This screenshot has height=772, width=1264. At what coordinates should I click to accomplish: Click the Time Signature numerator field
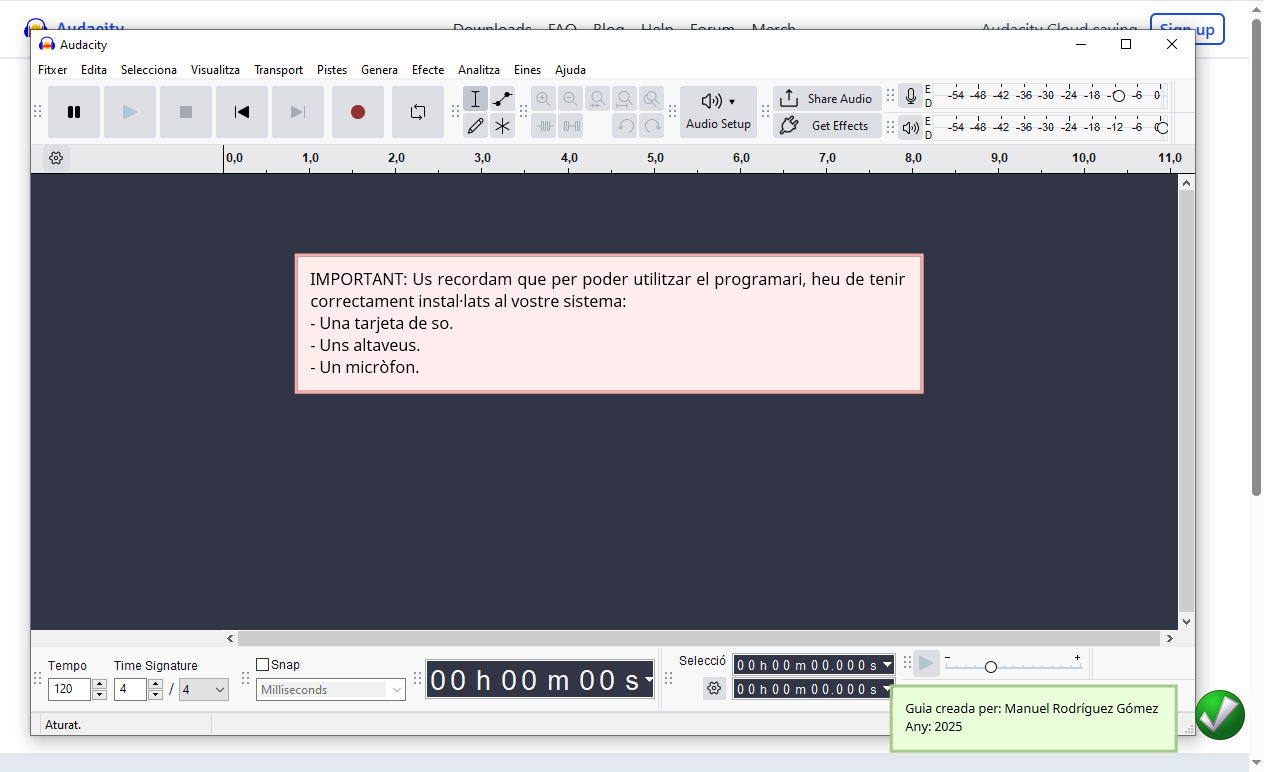coord(130,689)
